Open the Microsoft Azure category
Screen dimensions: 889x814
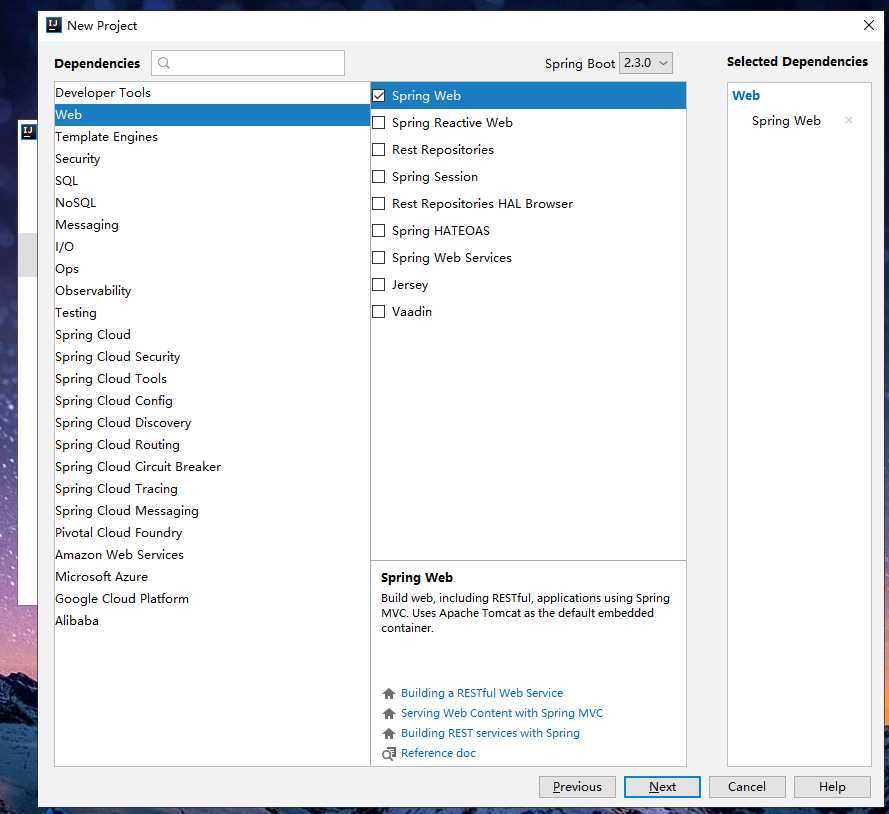coord(212,576)
